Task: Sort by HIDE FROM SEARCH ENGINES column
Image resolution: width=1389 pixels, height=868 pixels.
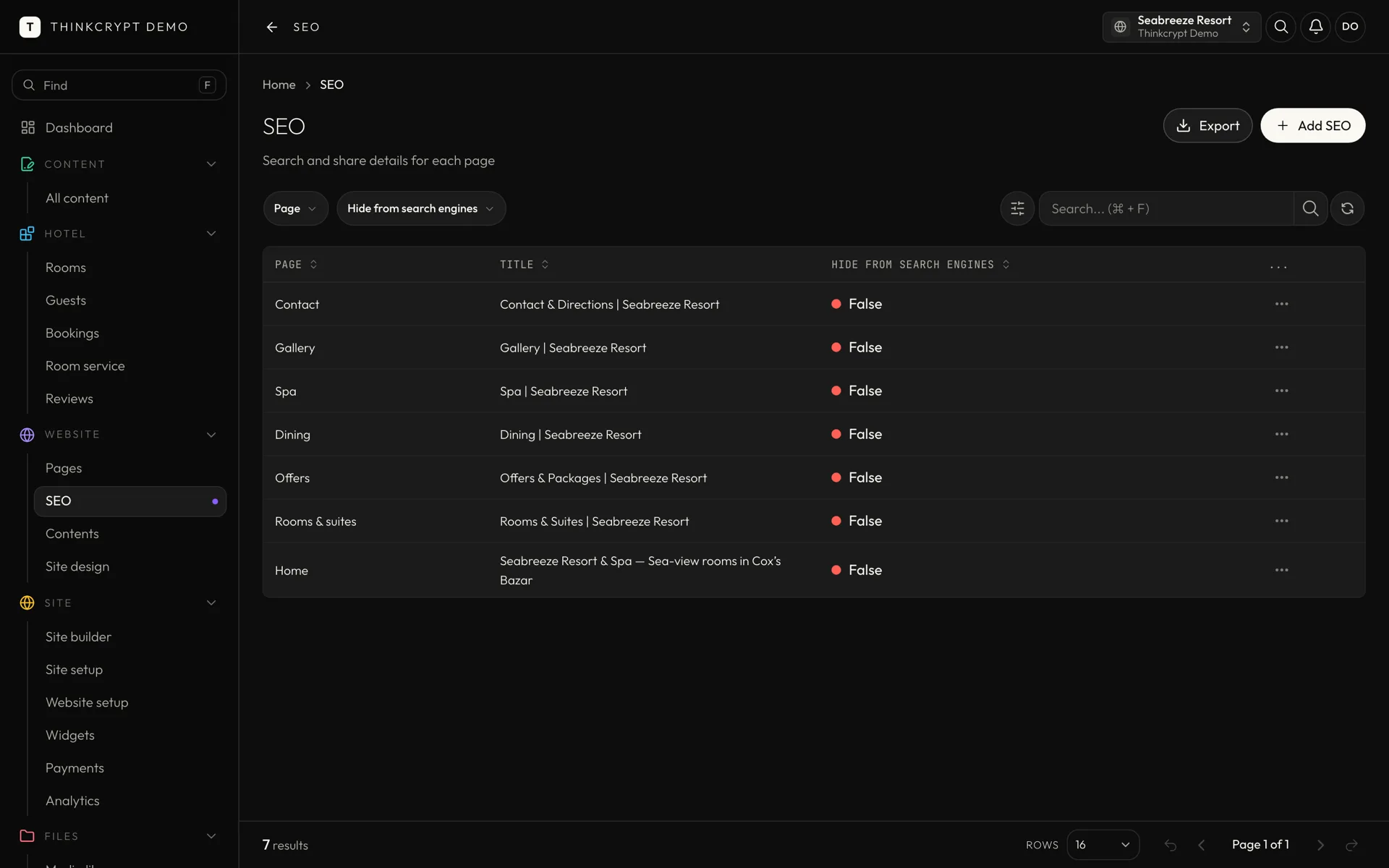Action: click(x=920, y=265)
